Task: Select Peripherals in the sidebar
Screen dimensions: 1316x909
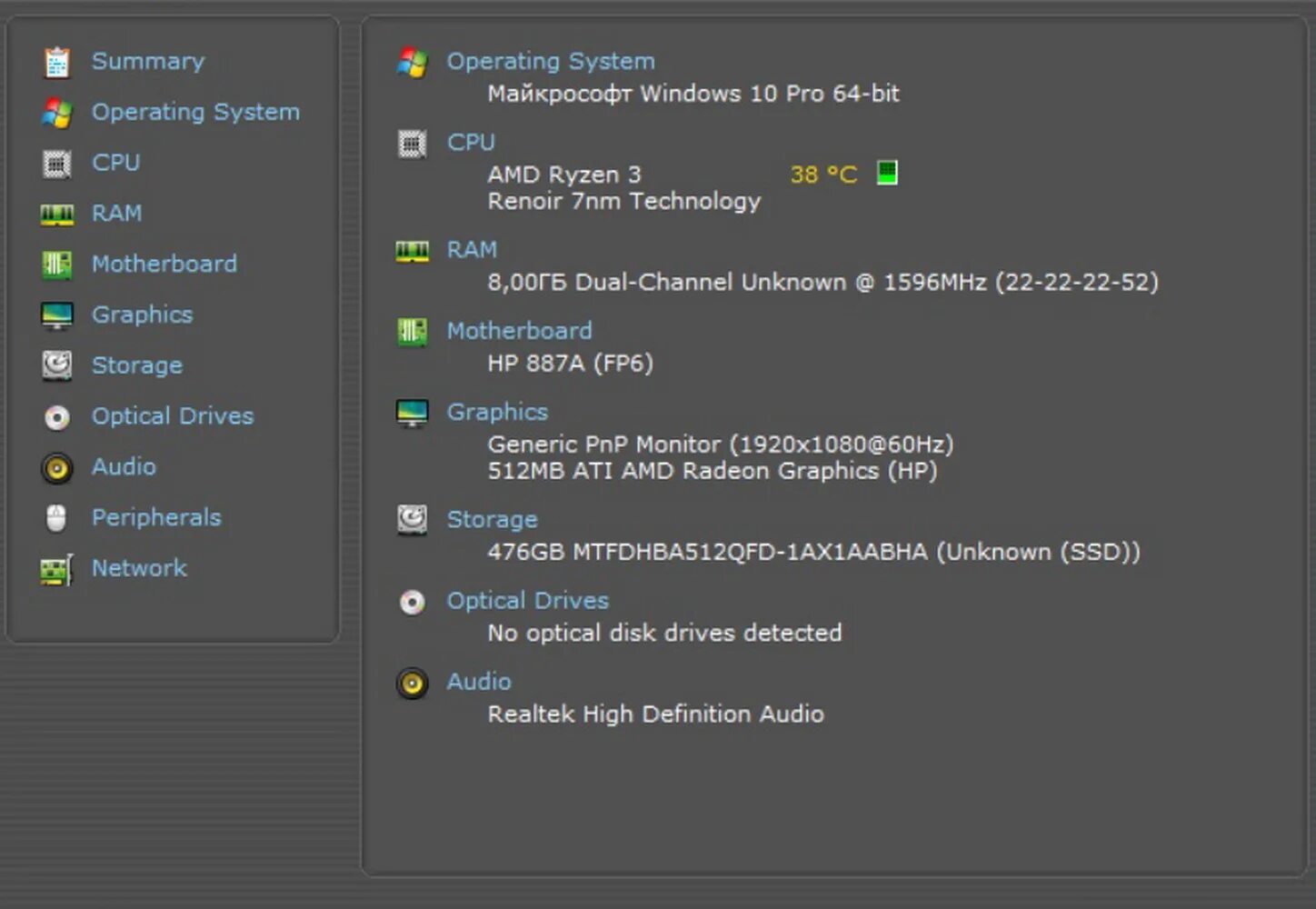Action: pos(156,517)
